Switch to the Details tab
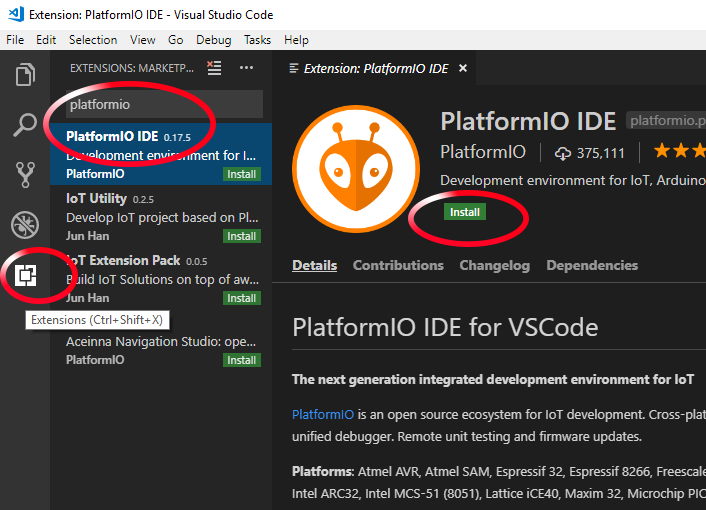 (x=314, y=265)
